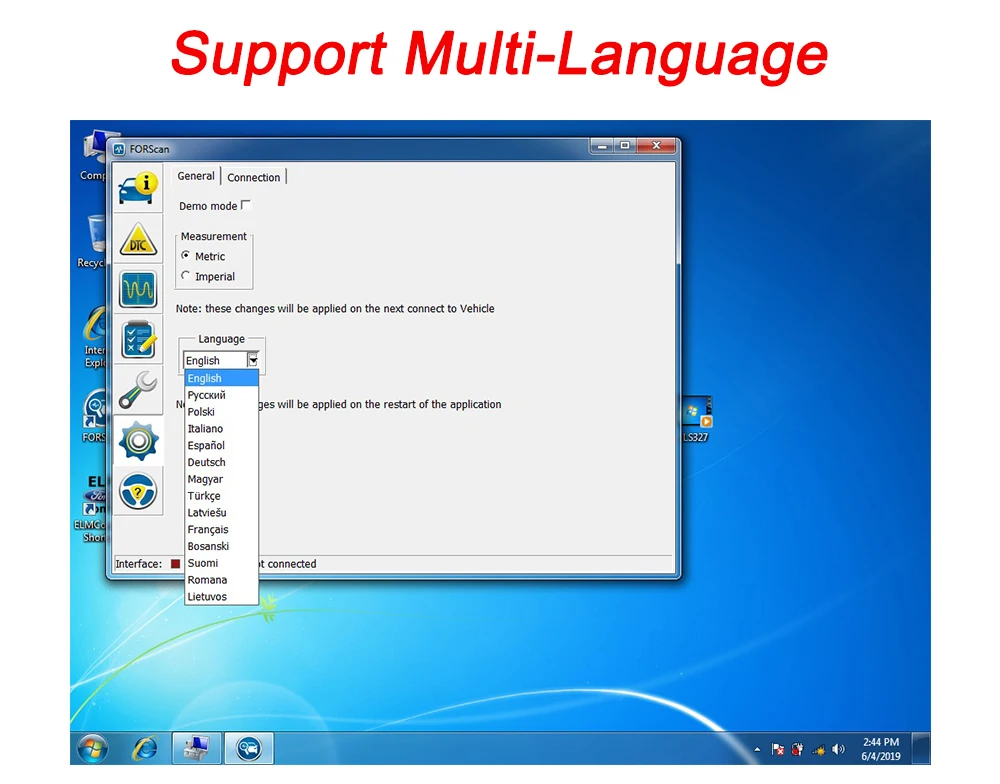This screenshot has width=1000, height=784.
Task: Open the wrench service functions section
Action: coord(138,390)
